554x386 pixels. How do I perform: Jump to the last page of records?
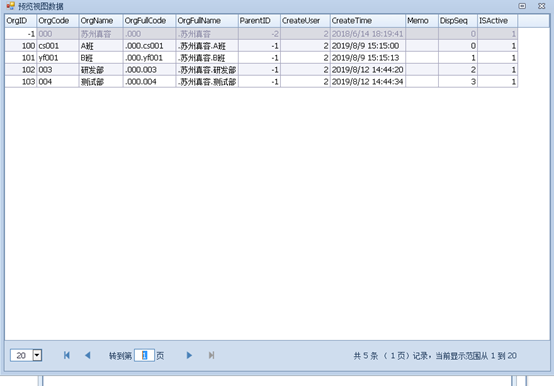tap(211, 355)
